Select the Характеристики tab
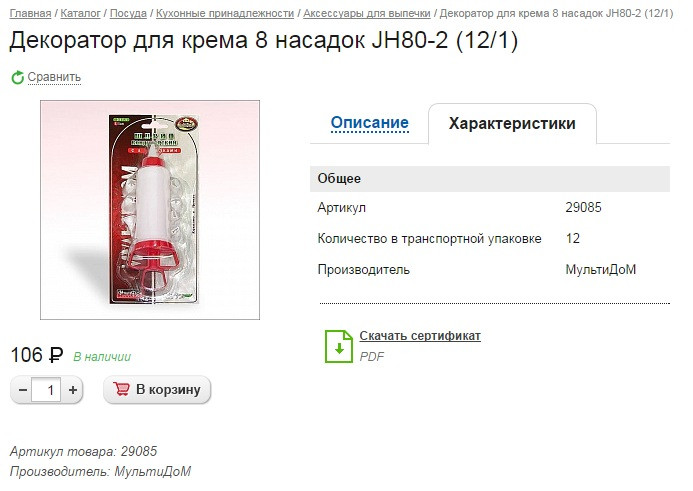 click(512, 123)
